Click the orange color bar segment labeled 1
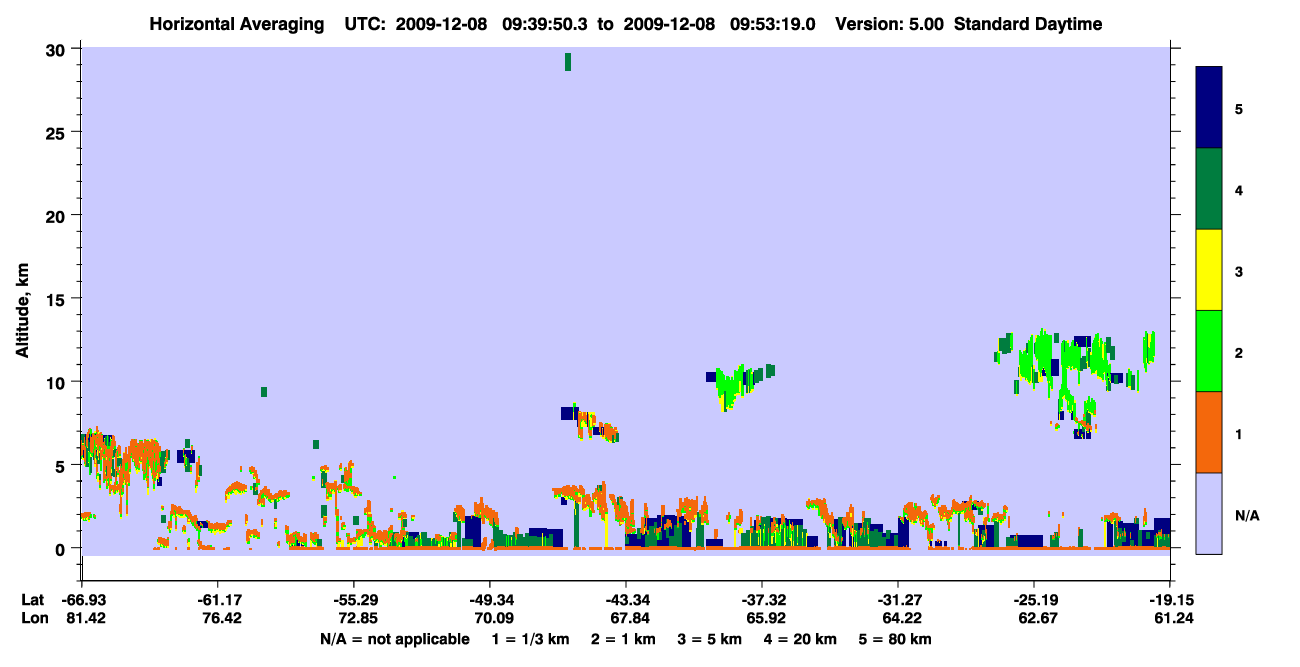Viewport: 1300px width, 667px height. (1209, 432)
